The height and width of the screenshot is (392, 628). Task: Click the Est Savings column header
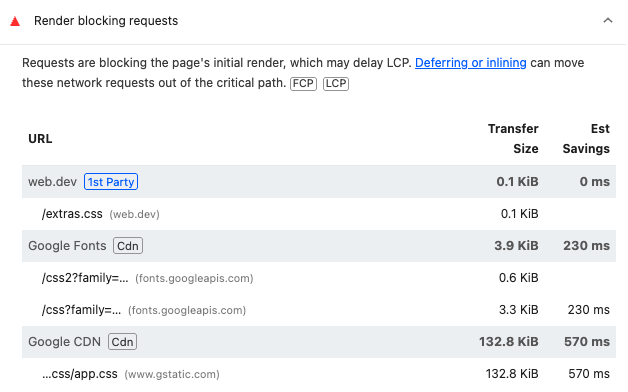coord(586,139)
